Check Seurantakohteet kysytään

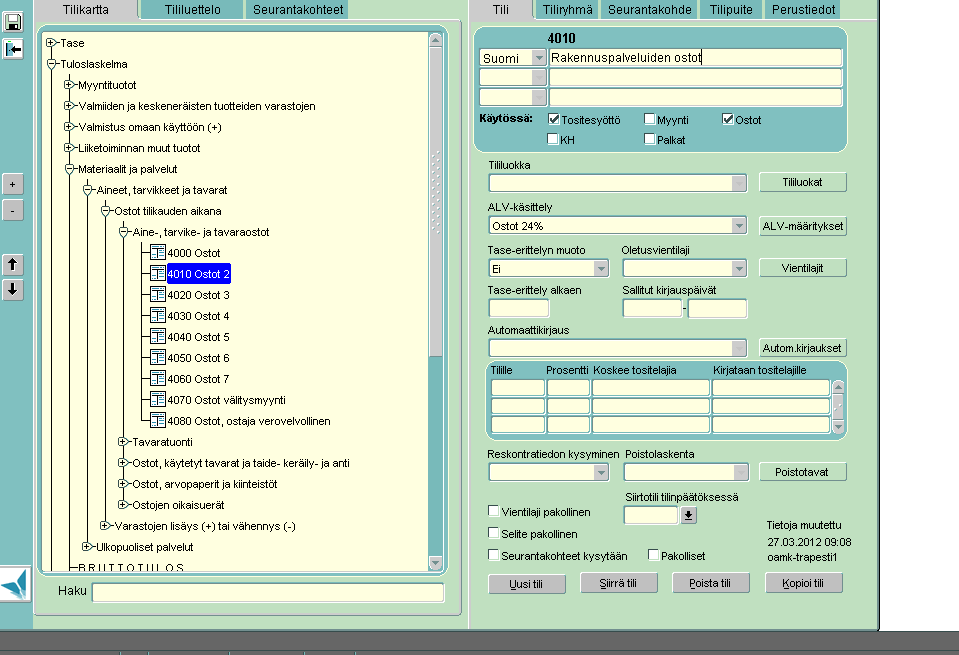494,555
